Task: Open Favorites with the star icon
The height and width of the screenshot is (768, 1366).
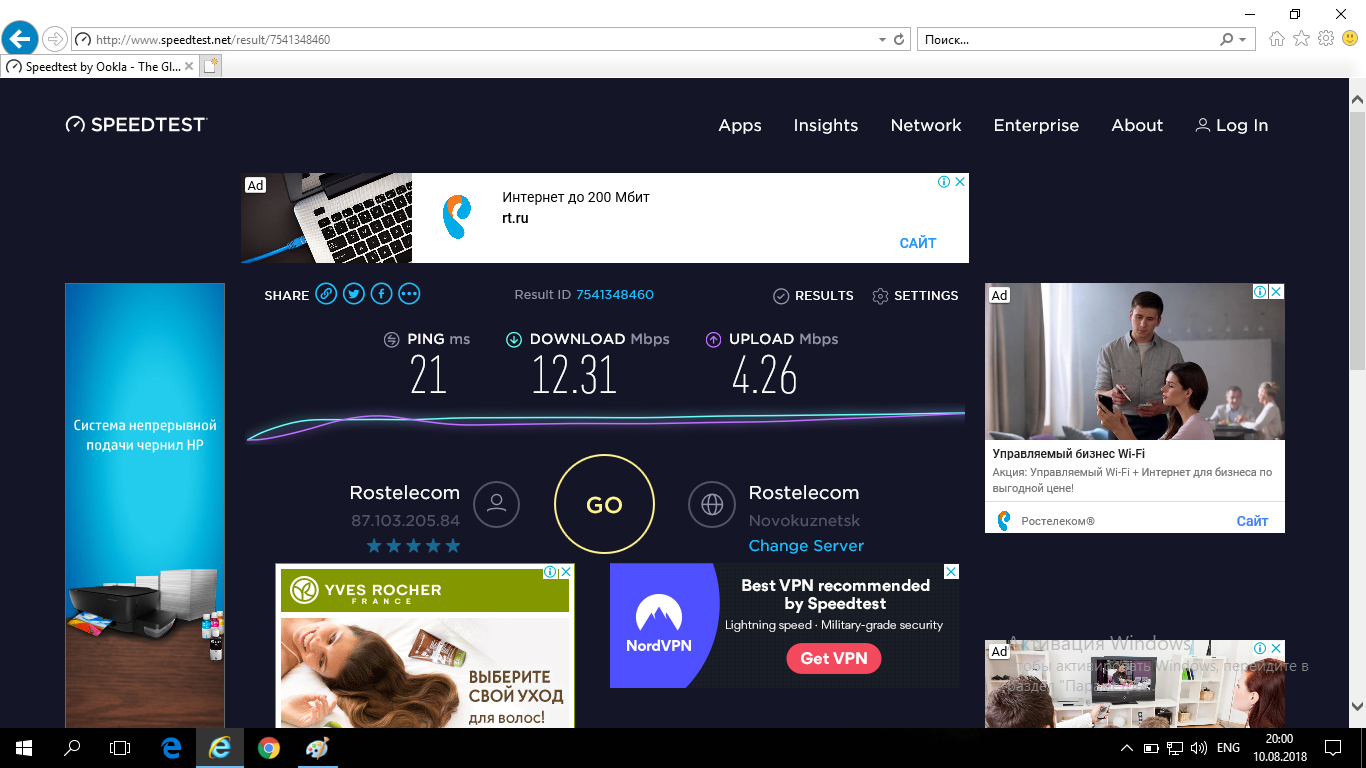Action: click(x=1301, y=39)
